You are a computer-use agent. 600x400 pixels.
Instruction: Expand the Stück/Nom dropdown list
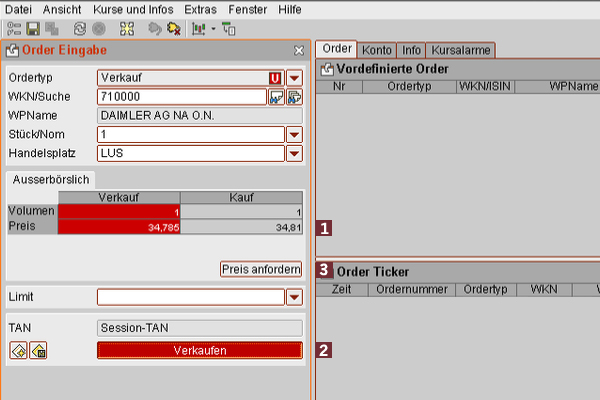[294, 135]
